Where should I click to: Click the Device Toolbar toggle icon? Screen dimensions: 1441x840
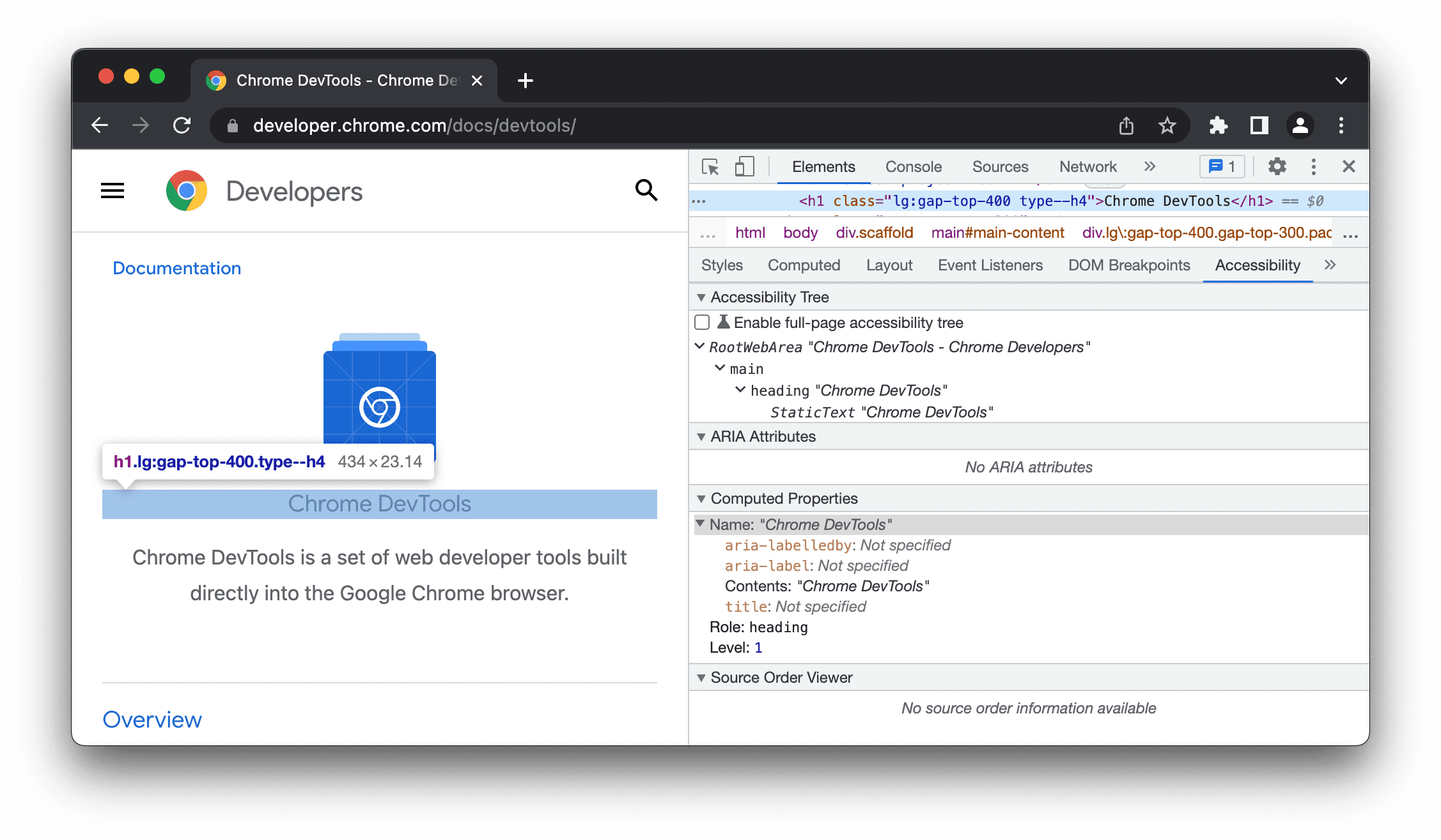pyautogui.click(x=743, y=166)
